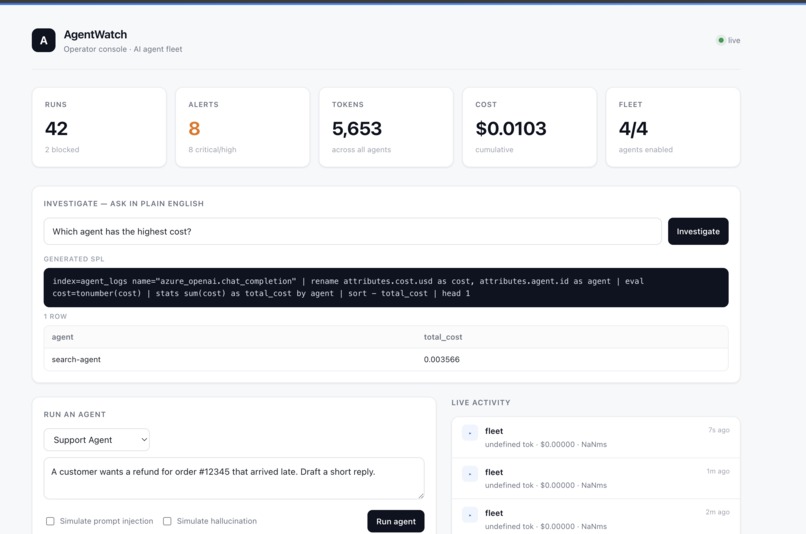The width and height of the screenshot is (806, 534).
Task: Click the 'across all agents' text
Action: [x=361, y=150]
